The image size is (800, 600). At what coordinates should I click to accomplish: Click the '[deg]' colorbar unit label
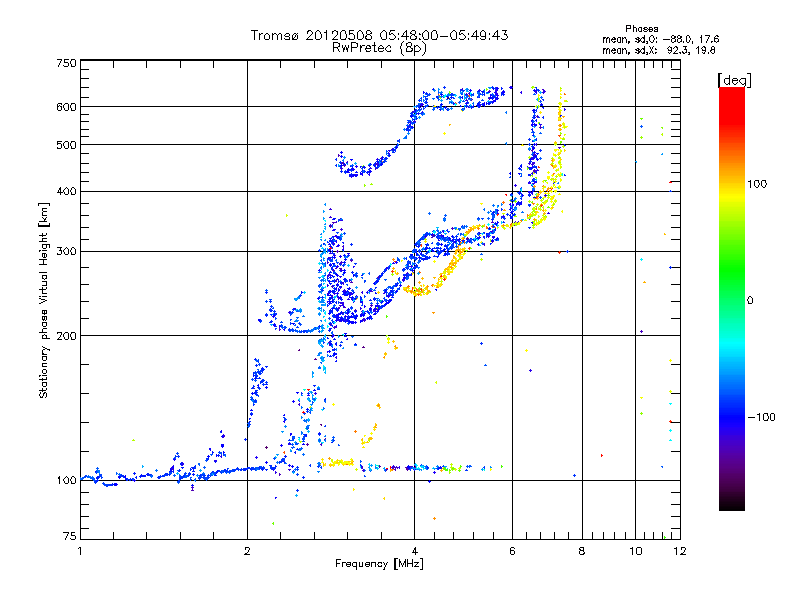click(734, 80)
